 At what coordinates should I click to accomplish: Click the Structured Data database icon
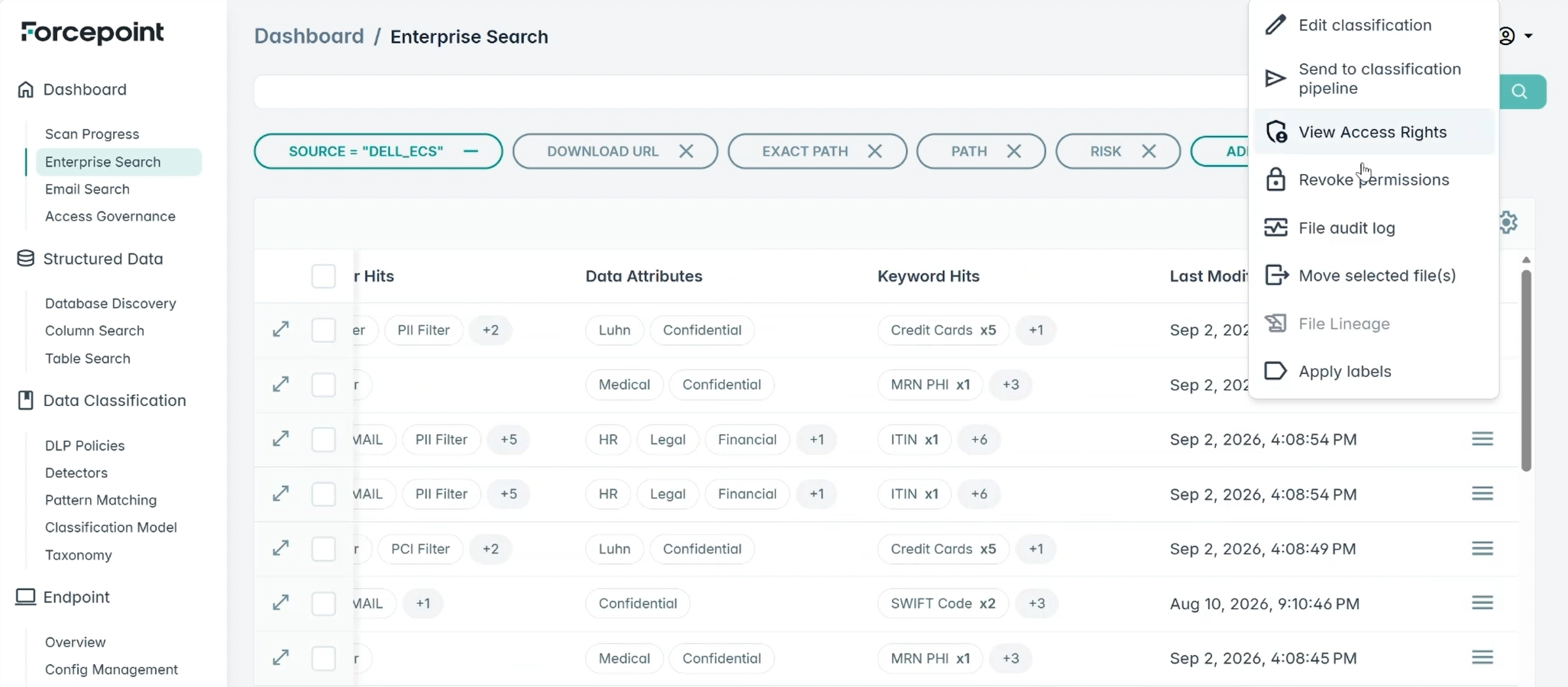(26, 259)
